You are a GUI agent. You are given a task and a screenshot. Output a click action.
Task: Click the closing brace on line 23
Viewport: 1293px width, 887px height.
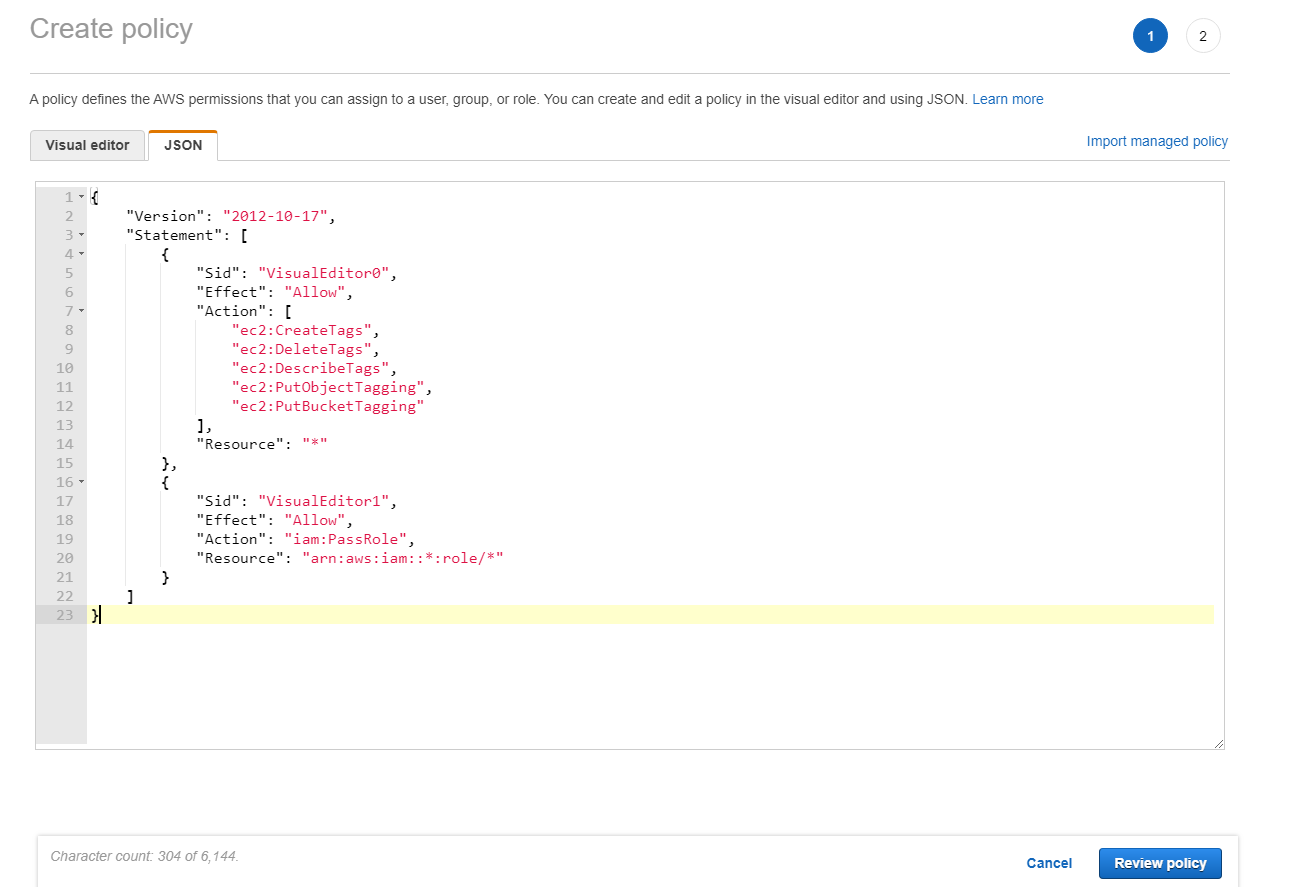[x=93, y=615]
